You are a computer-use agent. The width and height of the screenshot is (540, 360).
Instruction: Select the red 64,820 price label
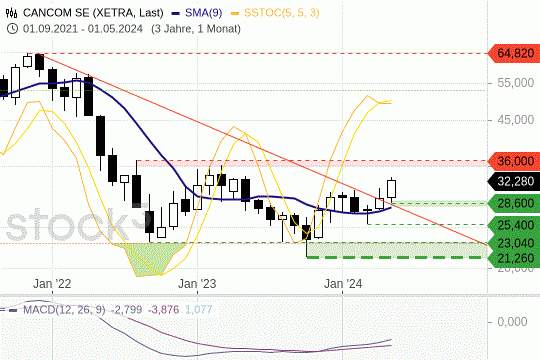514,53
